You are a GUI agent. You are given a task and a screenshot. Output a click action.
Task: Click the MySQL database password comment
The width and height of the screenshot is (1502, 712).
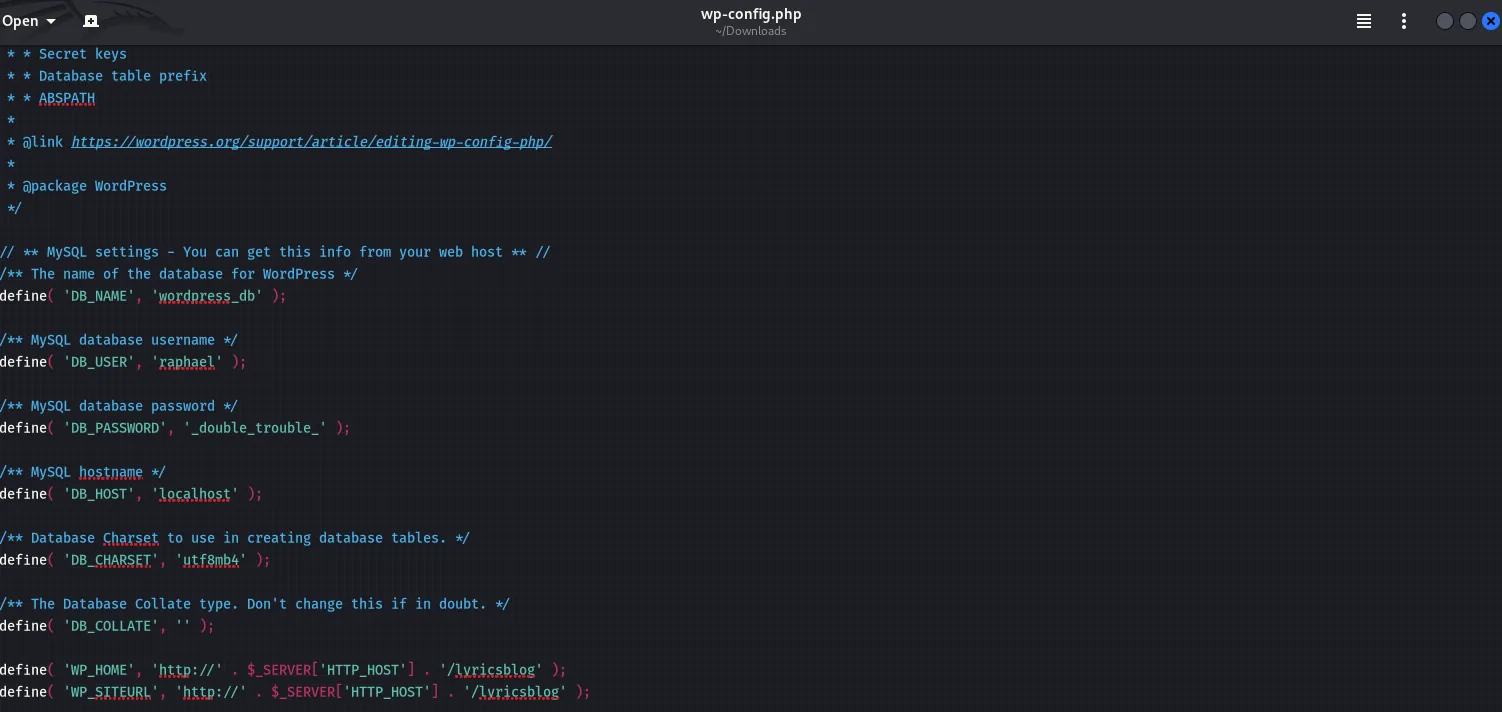click(119, 406)
